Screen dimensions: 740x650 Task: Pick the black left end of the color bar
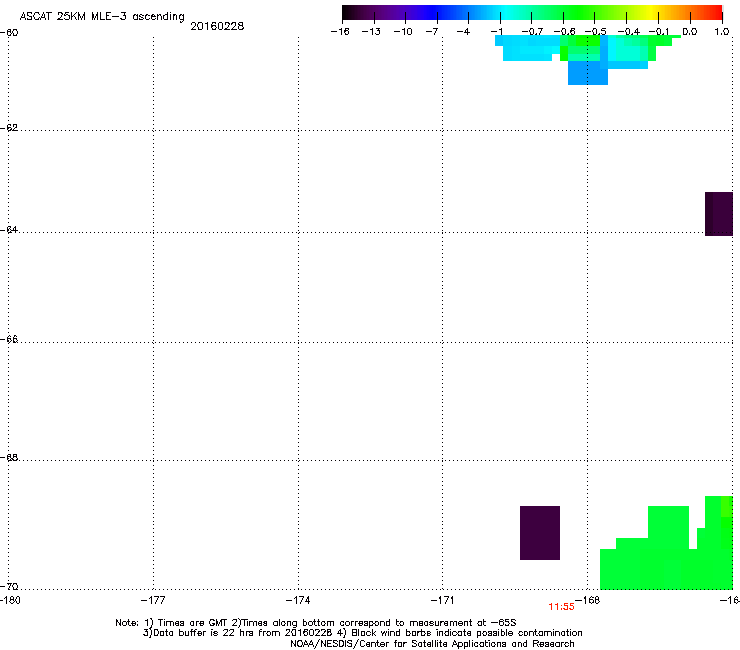pos(347,12)
